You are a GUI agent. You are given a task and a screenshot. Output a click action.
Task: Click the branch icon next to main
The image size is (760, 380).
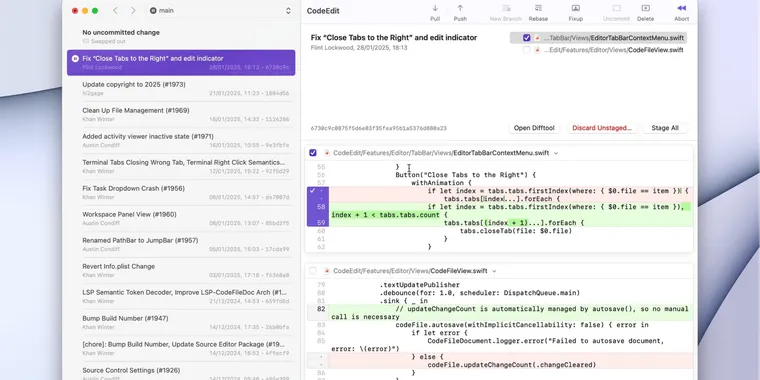point(153,11)
